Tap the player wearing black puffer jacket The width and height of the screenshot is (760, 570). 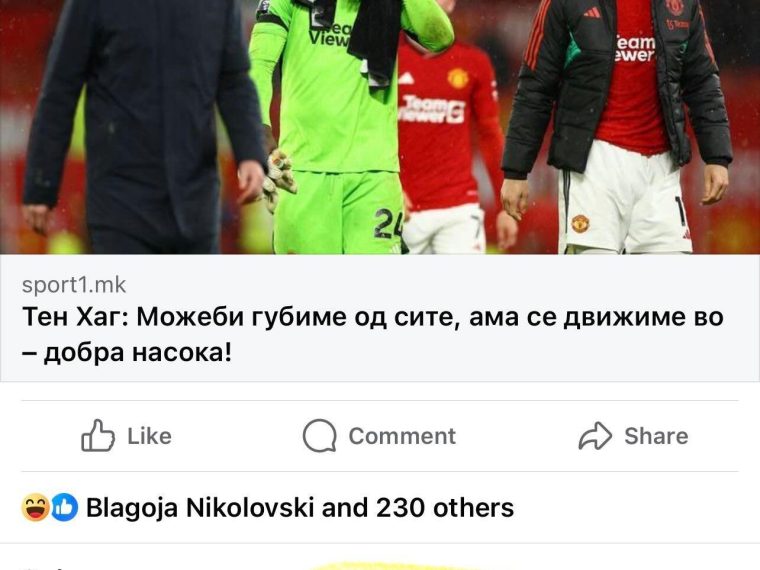coord(618,126)
